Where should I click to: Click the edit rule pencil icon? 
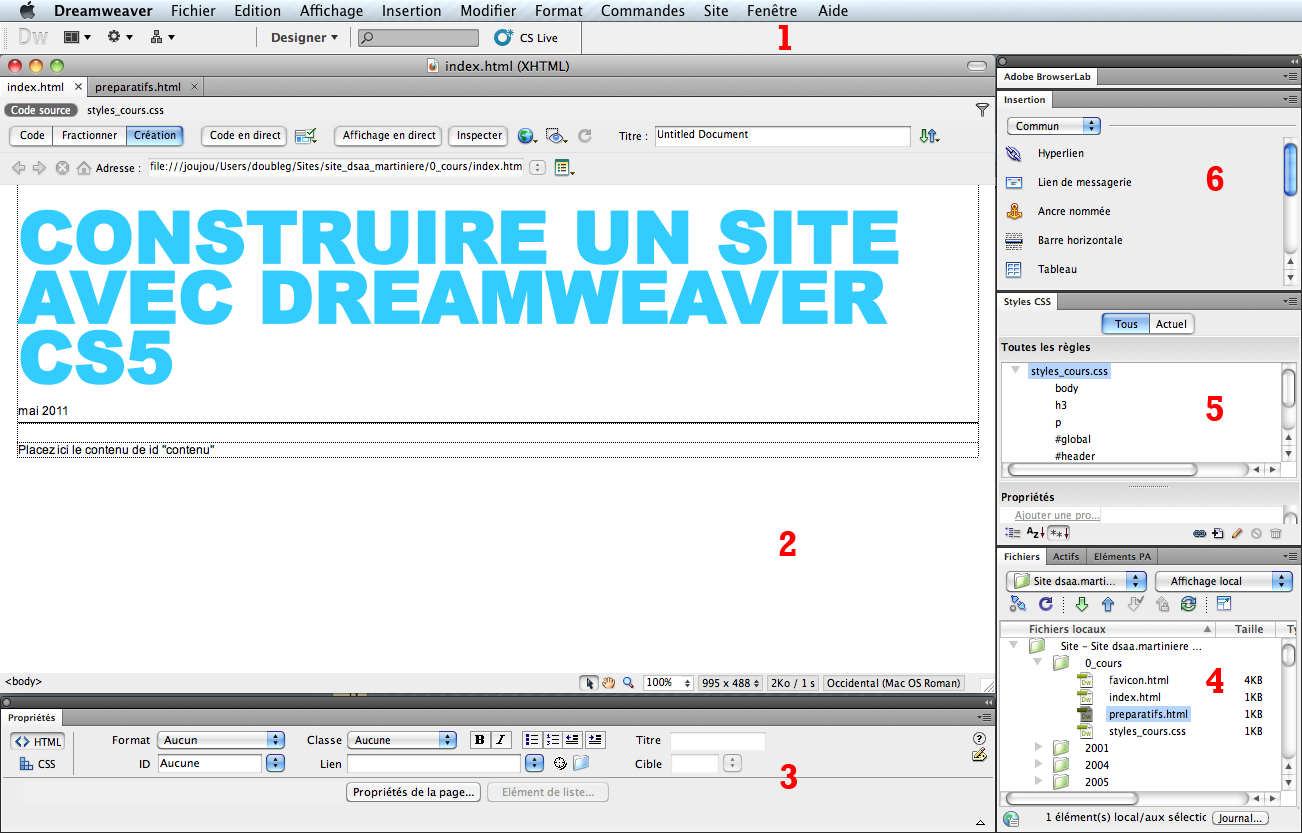(x=1237, y=534)
